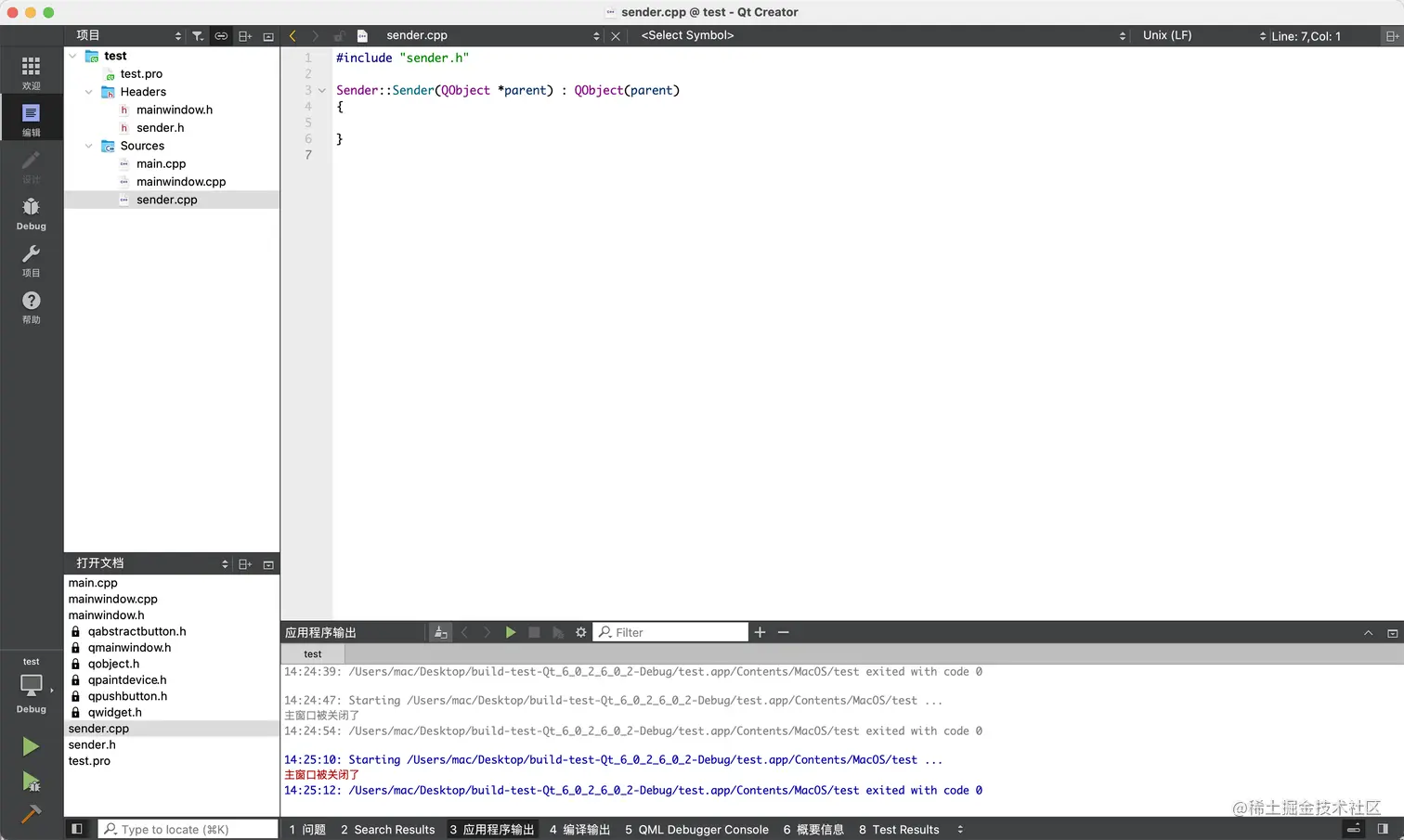This screenshot has width=1404, height=840.
Task: Start debugging with the bug play button
Action: (31, 782)
